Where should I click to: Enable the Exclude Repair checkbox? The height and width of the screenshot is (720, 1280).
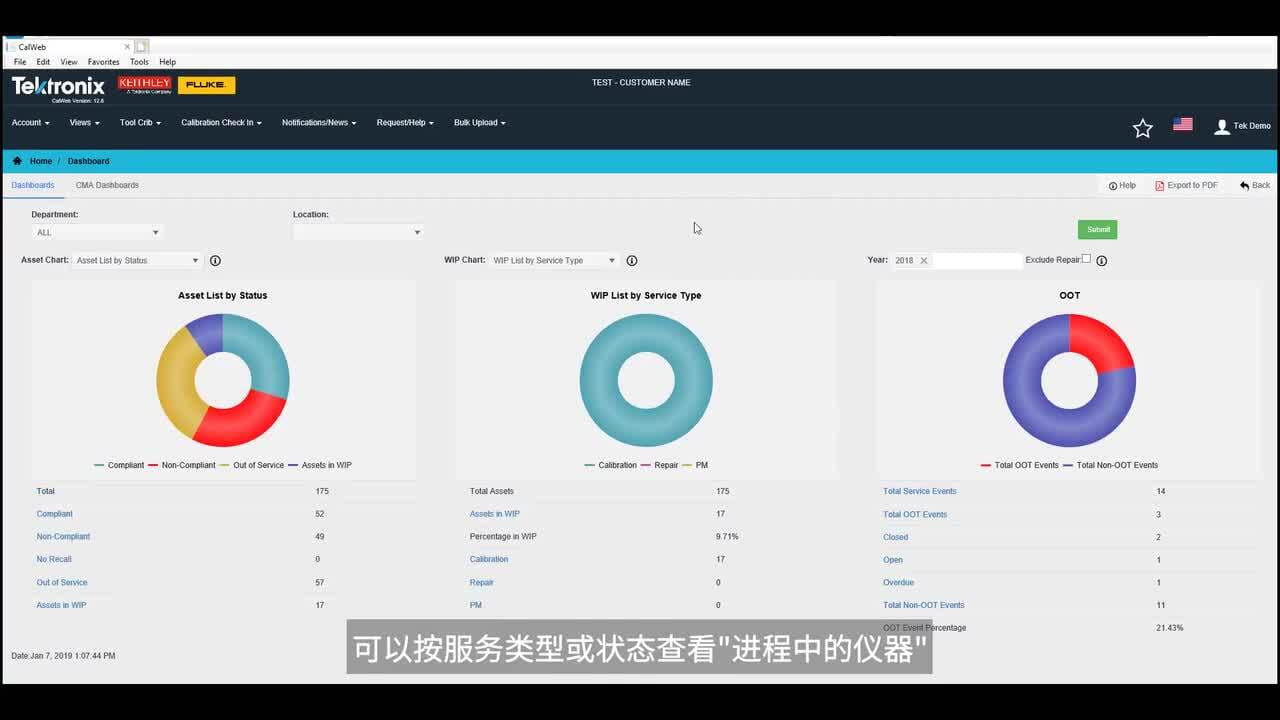(x=1086, y=258)
